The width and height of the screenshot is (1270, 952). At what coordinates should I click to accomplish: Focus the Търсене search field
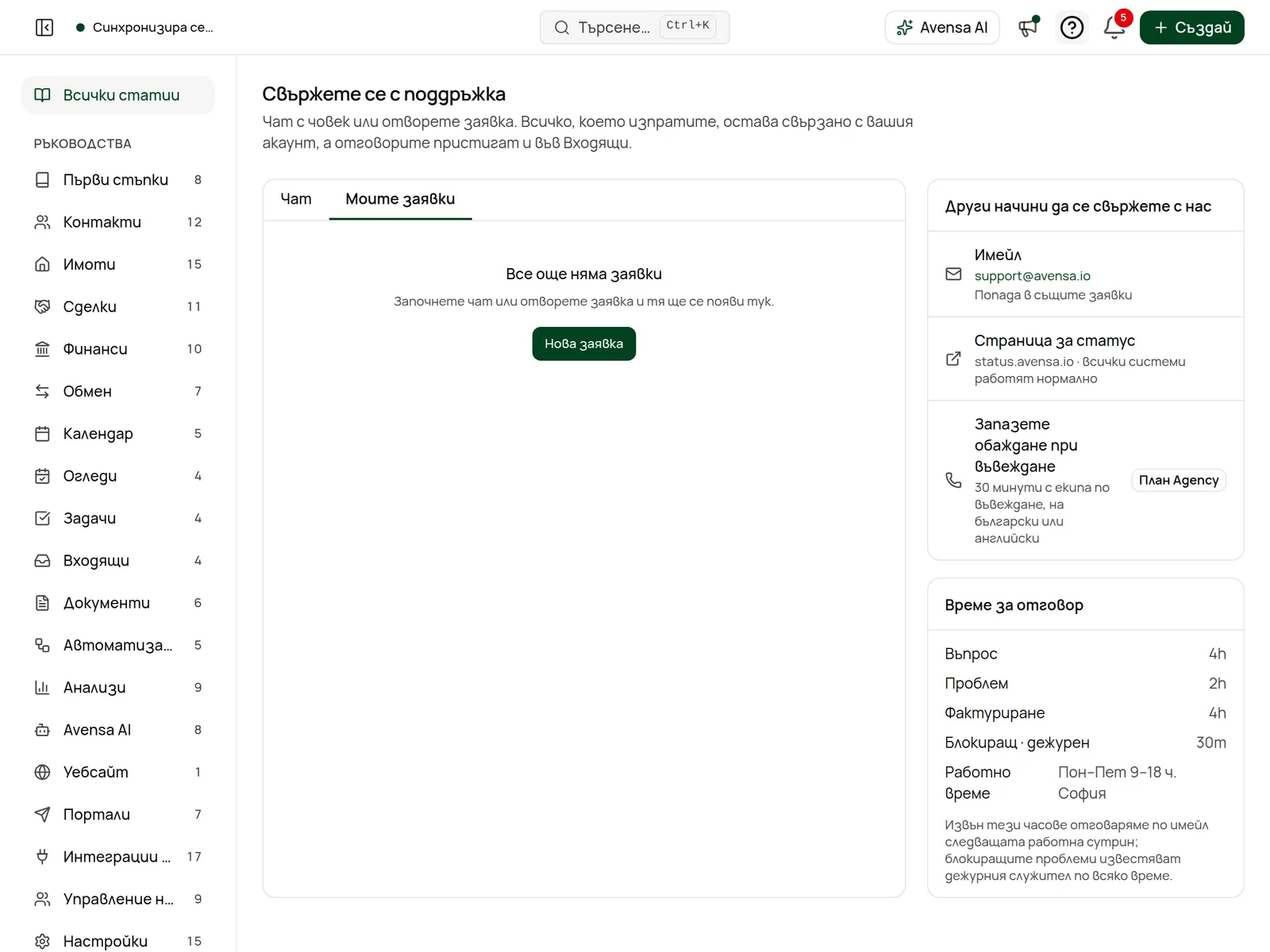[x=635, y=28]
